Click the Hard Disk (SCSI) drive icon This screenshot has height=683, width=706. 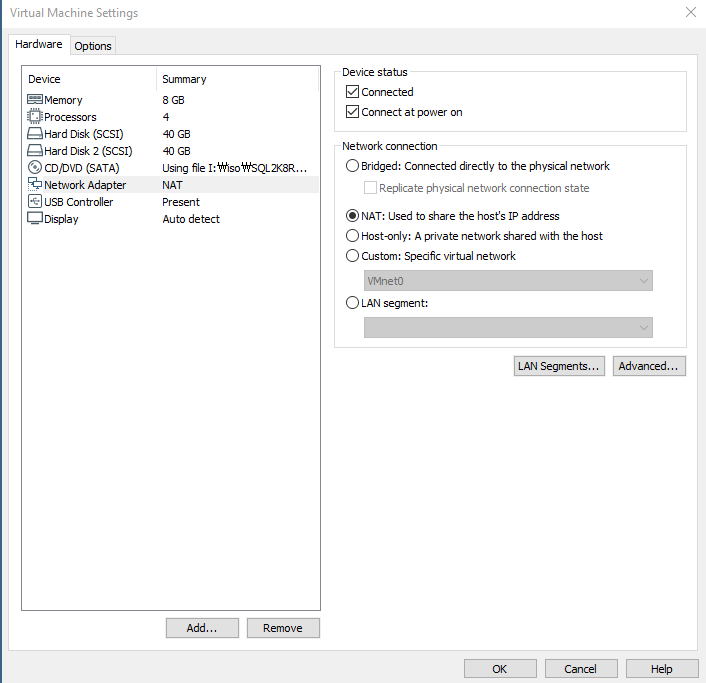tap(35, 134)
